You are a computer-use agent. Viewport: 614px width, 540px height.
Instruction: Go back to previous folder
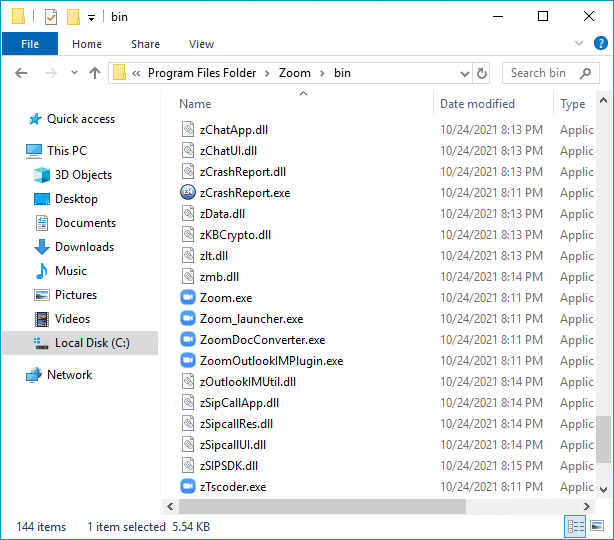tap(21, 73)
